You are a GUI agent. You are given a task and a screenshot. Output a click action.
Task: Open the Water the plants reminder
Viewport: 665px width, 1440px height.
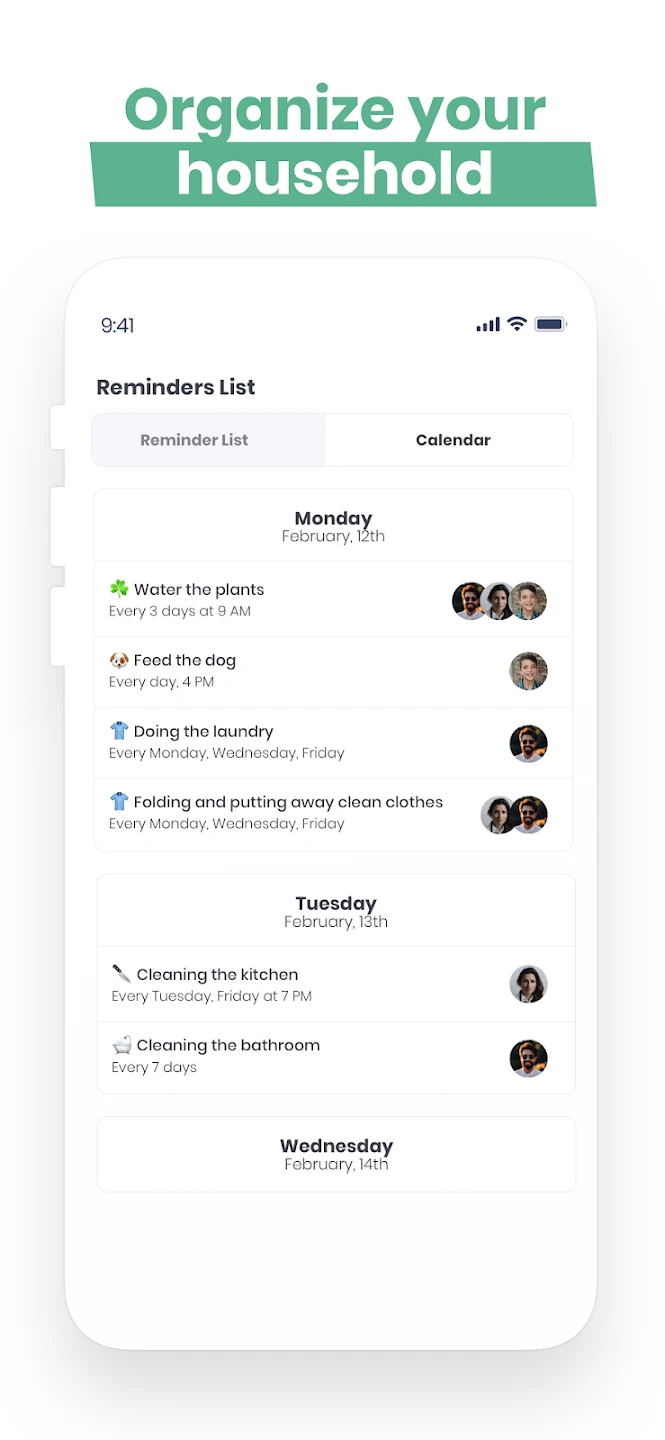click(x=199, y=590)
